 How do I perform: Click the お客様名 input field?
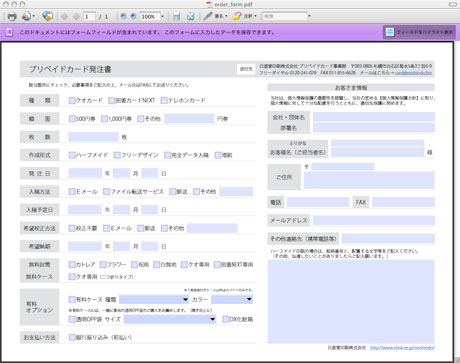click(377, 152)
